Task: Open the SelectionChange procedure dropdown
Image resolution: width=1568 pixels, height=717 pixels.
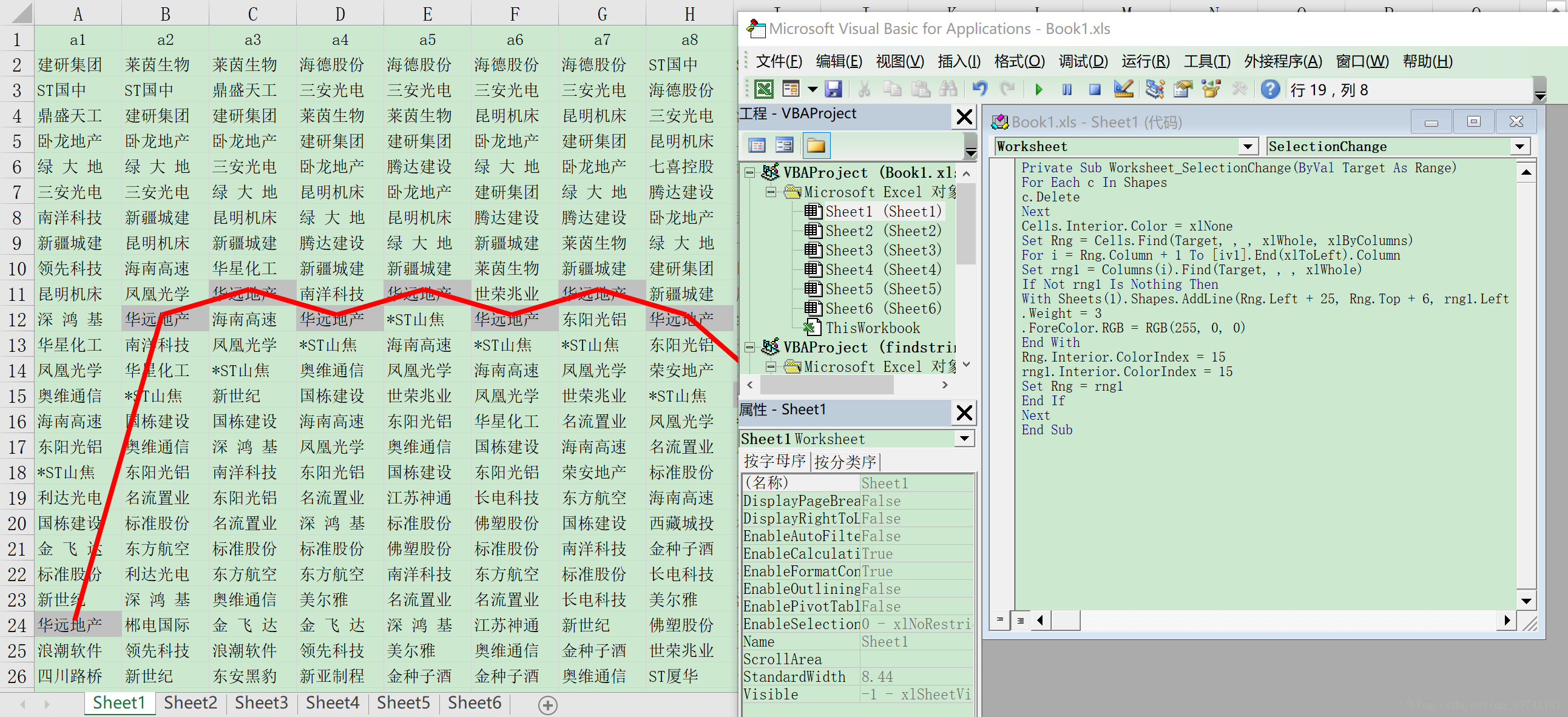Action: pos(1519,147)
